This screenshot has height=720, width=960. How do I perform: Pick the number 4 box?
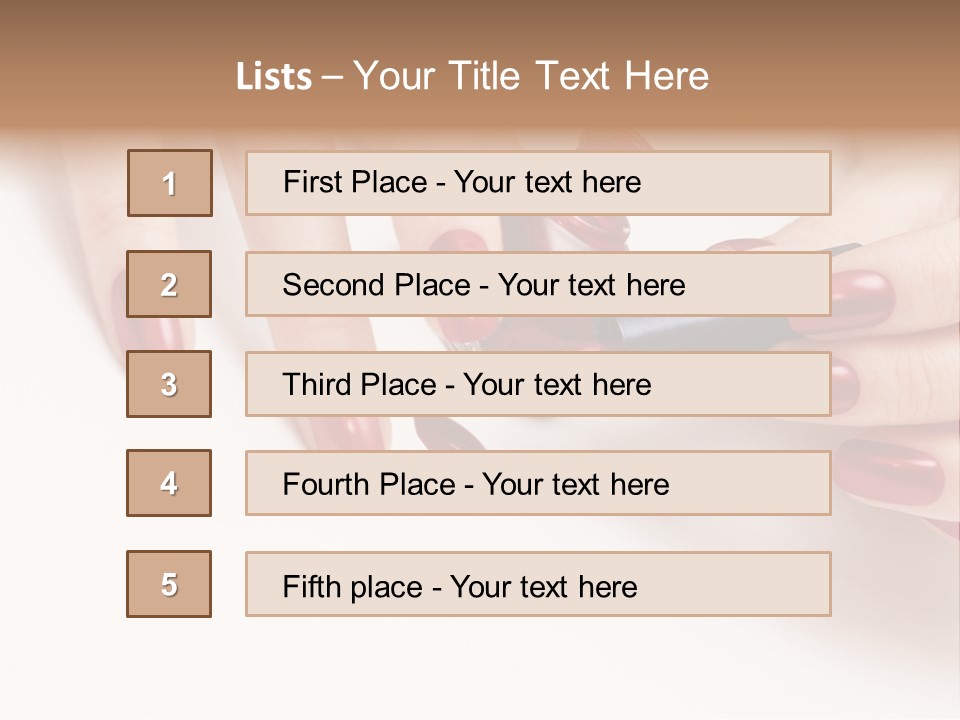point(169,483)
